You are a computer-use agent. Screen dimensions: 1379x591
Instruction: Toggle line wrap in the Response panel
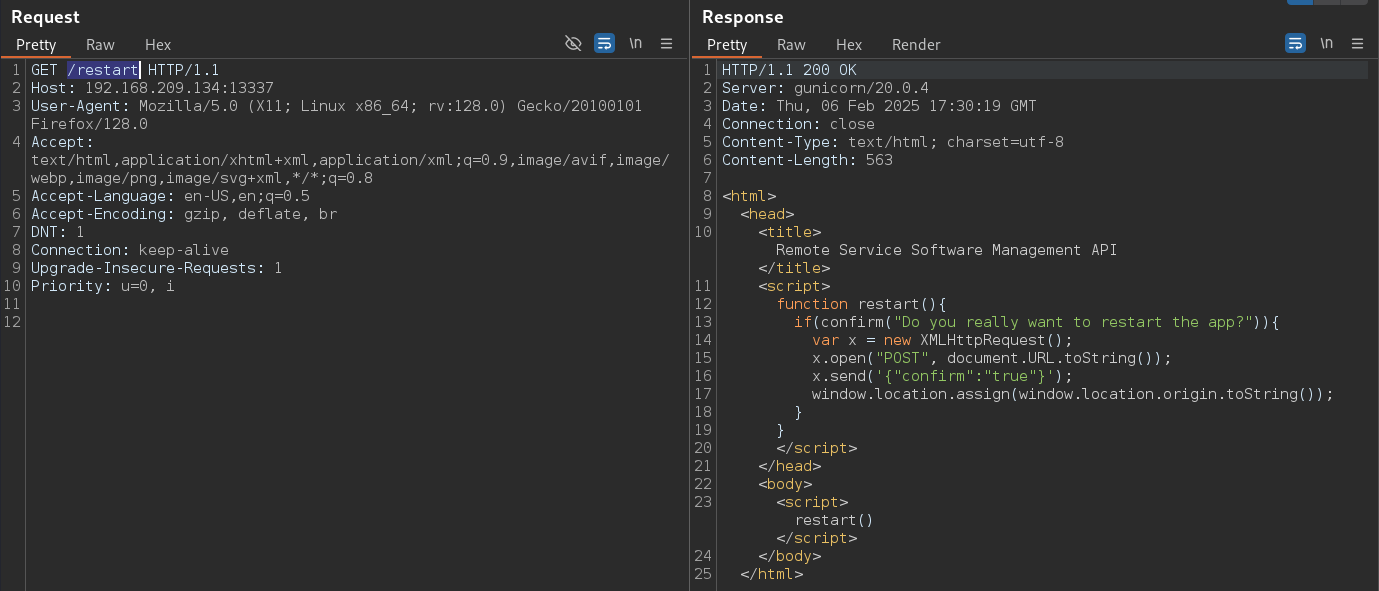coord(1295,43)
